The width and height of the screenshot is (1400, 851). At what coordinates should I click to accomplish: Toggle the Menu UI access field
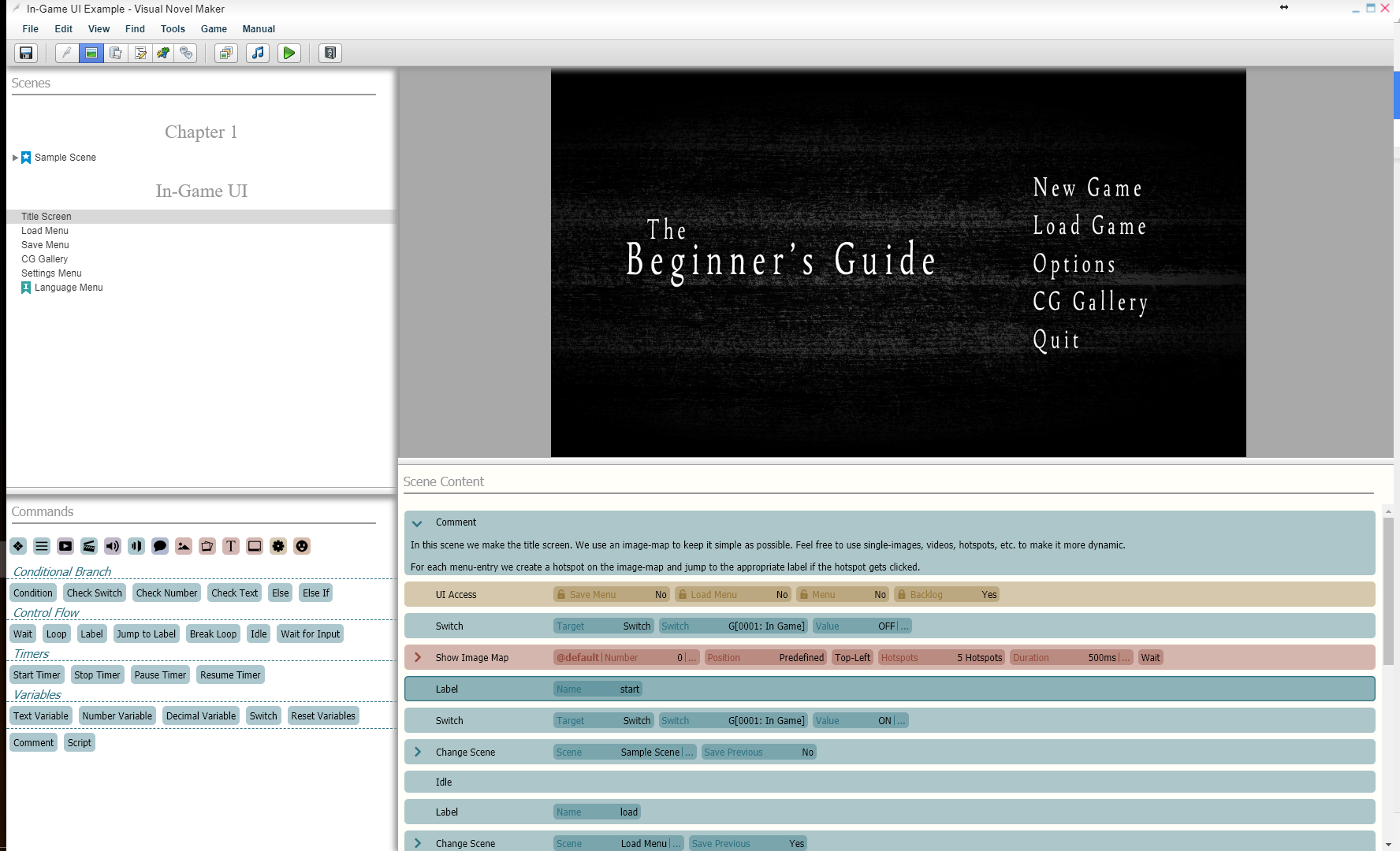843,595
